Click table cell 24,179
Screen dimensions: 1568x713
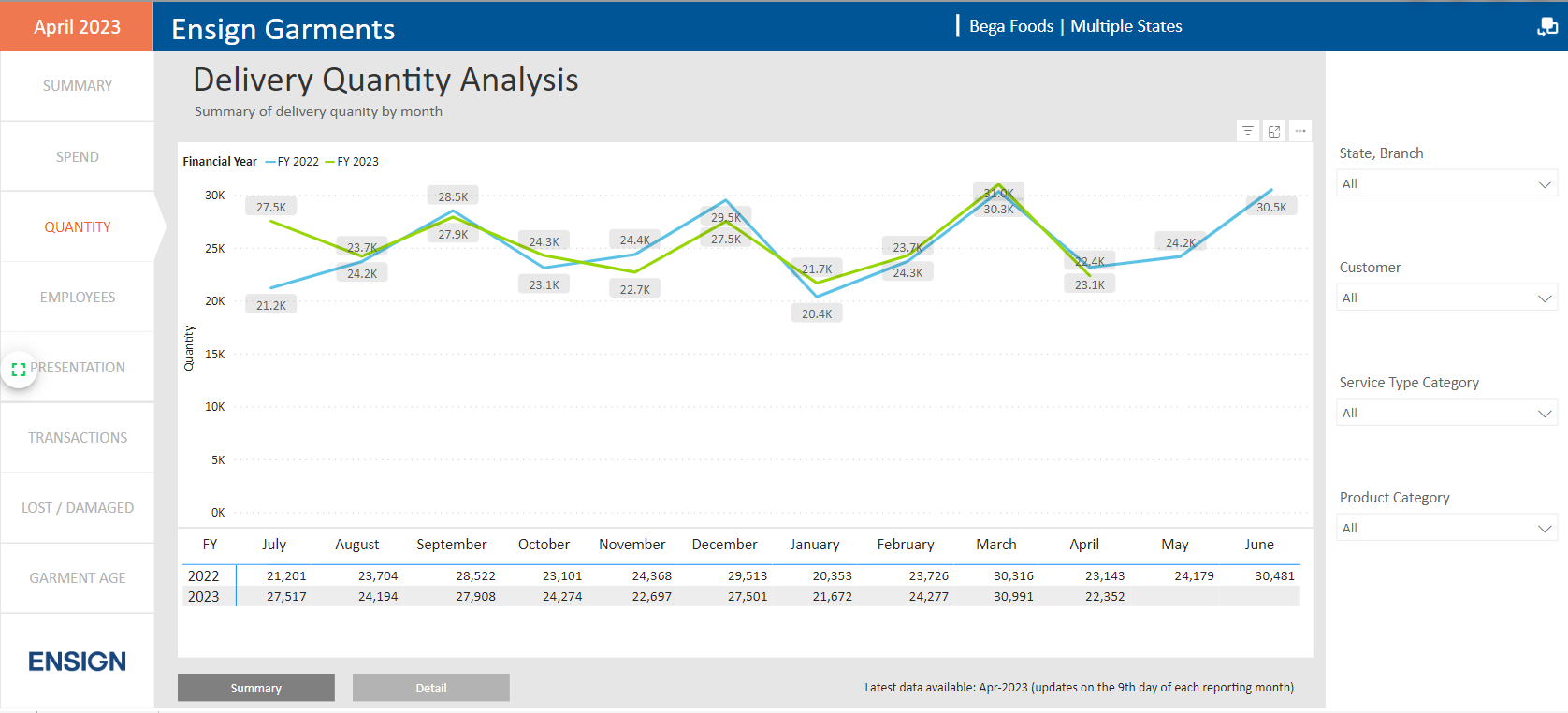point(1194,576)
